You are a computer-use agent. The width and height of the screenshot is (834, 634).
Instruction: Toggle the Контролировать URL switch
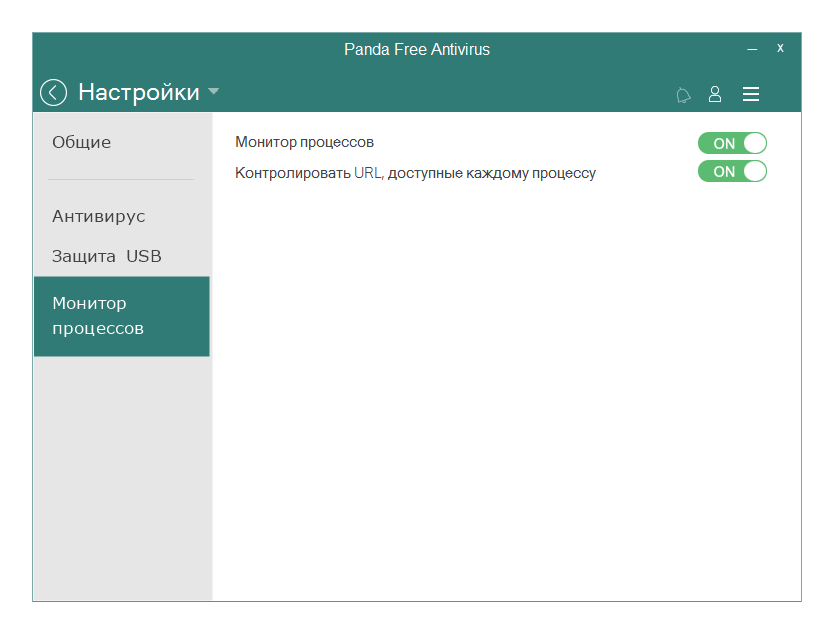click(x=732, y=171)
